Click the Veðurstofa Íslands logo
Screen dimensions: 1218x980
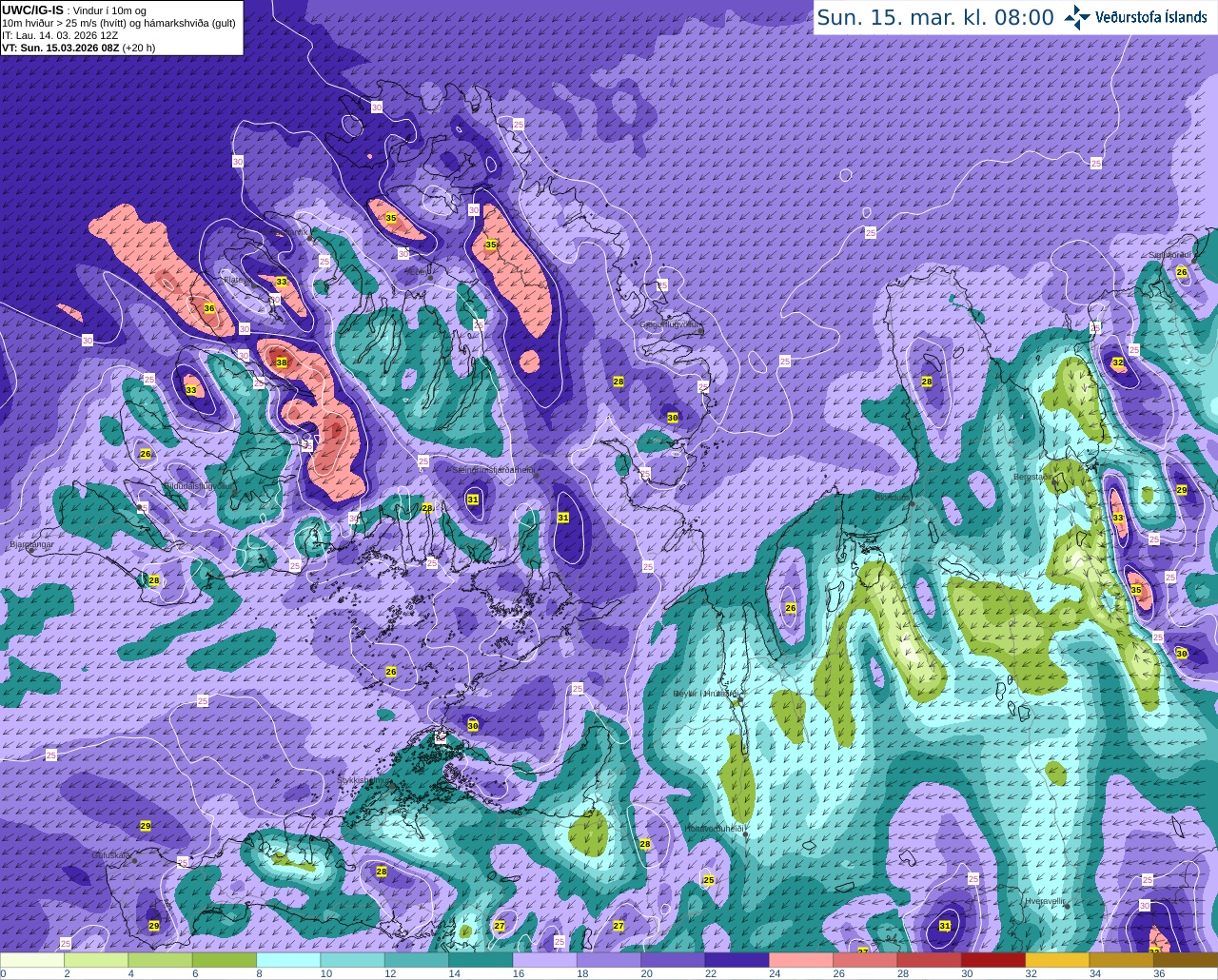tap(1135, 17)
